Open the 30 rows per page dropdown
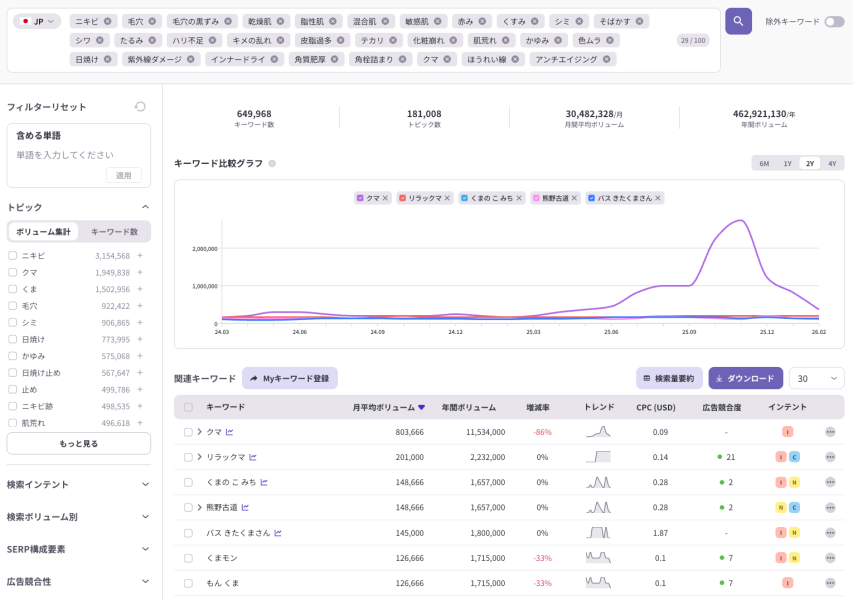This screenshot has width=853, height=600. pyautogui.click(x=816, y=379)
